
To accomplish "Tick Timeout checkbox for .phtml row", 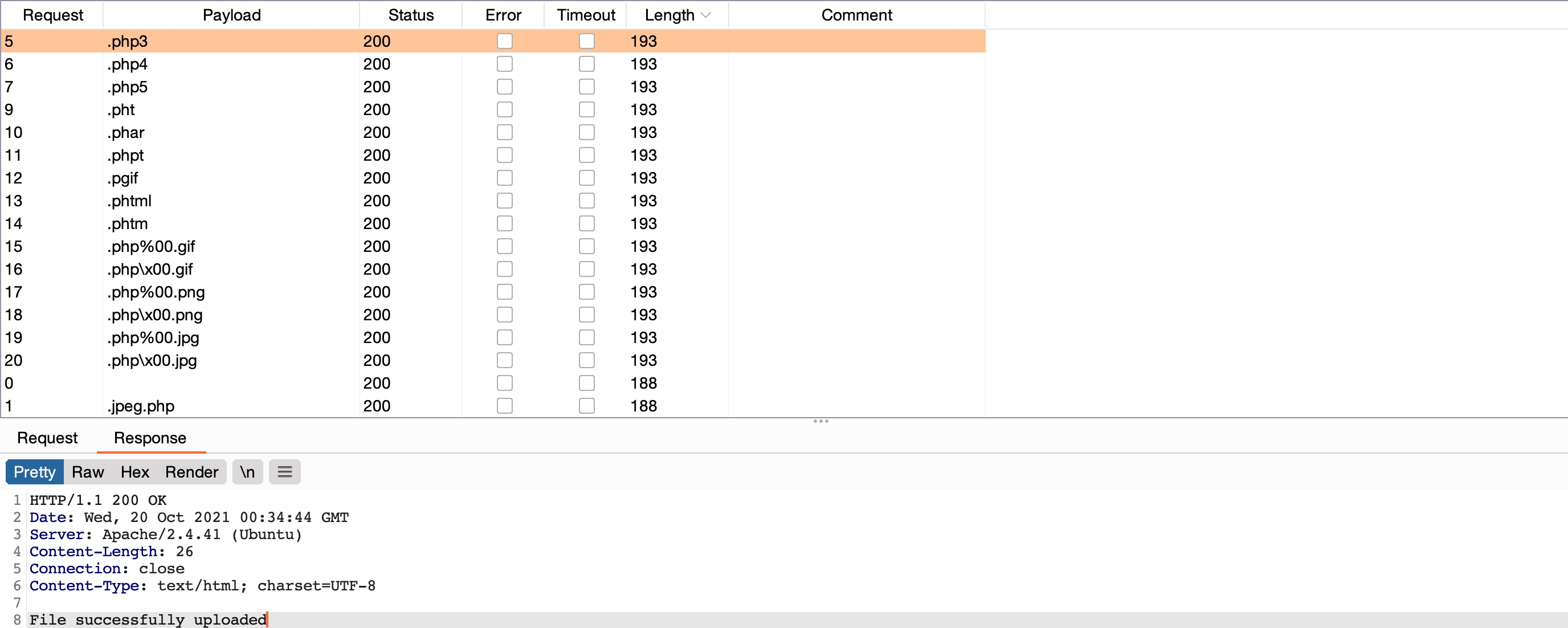I will (586, 201).
